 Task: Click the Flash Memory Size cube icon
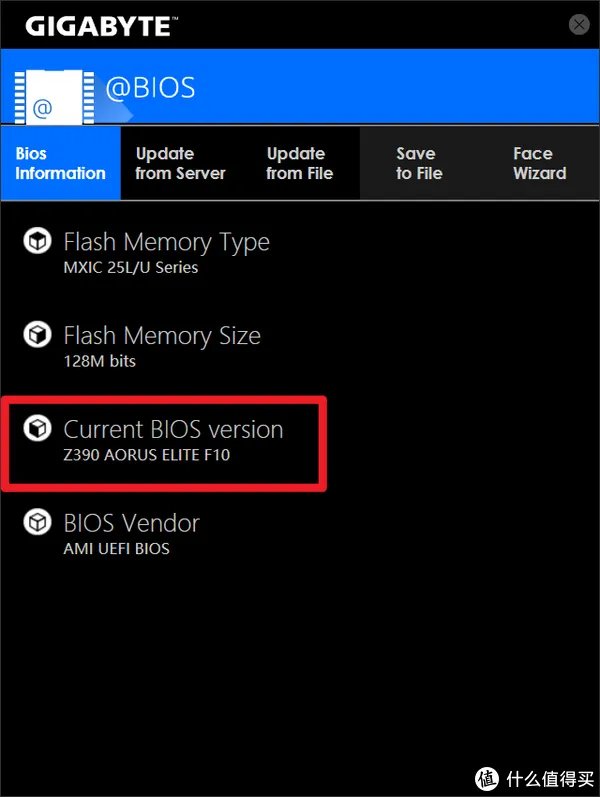point(38,335)
